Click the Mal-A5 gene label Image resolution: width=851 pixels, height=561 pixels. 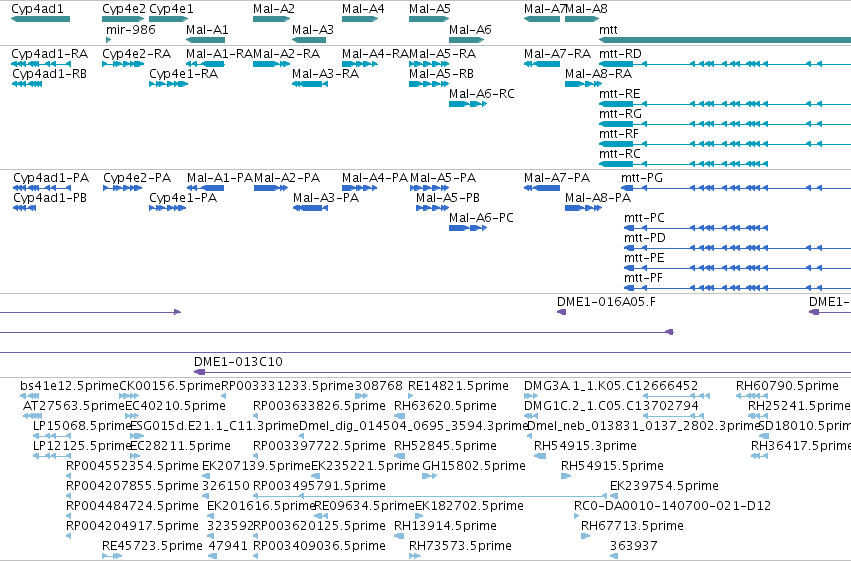[x=430, y=9]
